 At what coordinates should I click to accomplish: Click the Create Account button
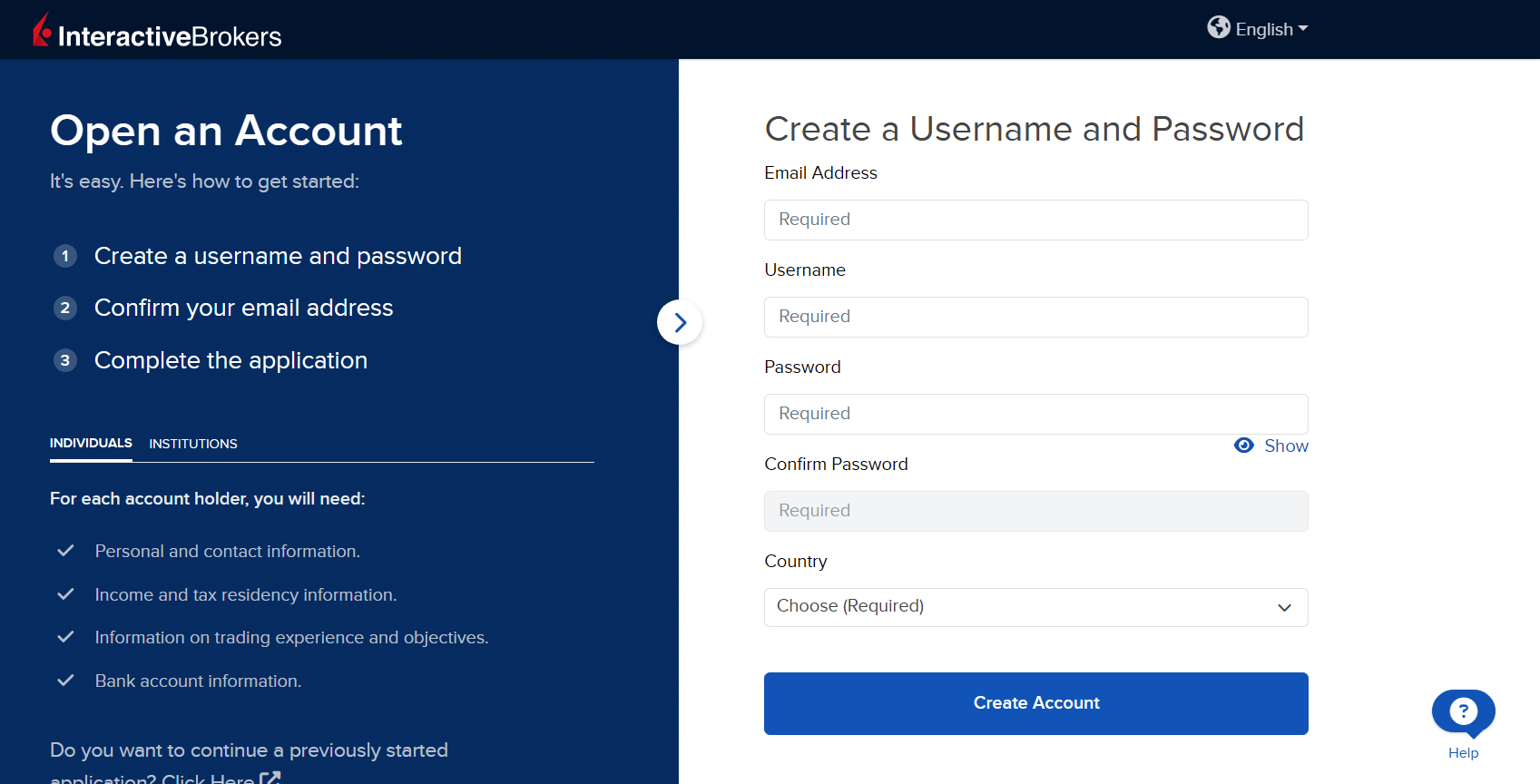(x=1035, y=703)
